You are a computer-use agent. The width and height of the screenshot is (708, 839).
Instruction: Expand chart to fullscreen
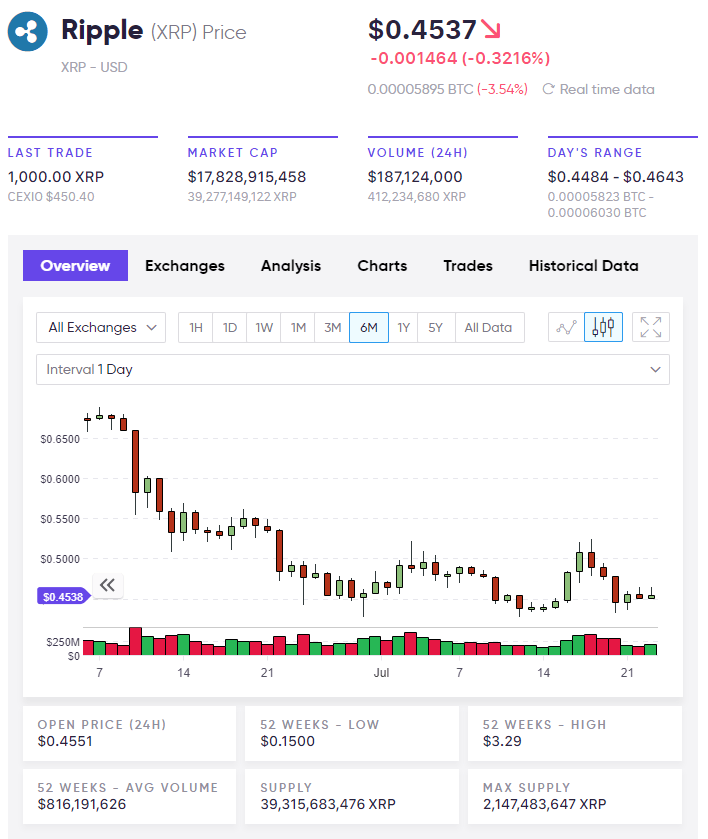click(x=651, y=327)
